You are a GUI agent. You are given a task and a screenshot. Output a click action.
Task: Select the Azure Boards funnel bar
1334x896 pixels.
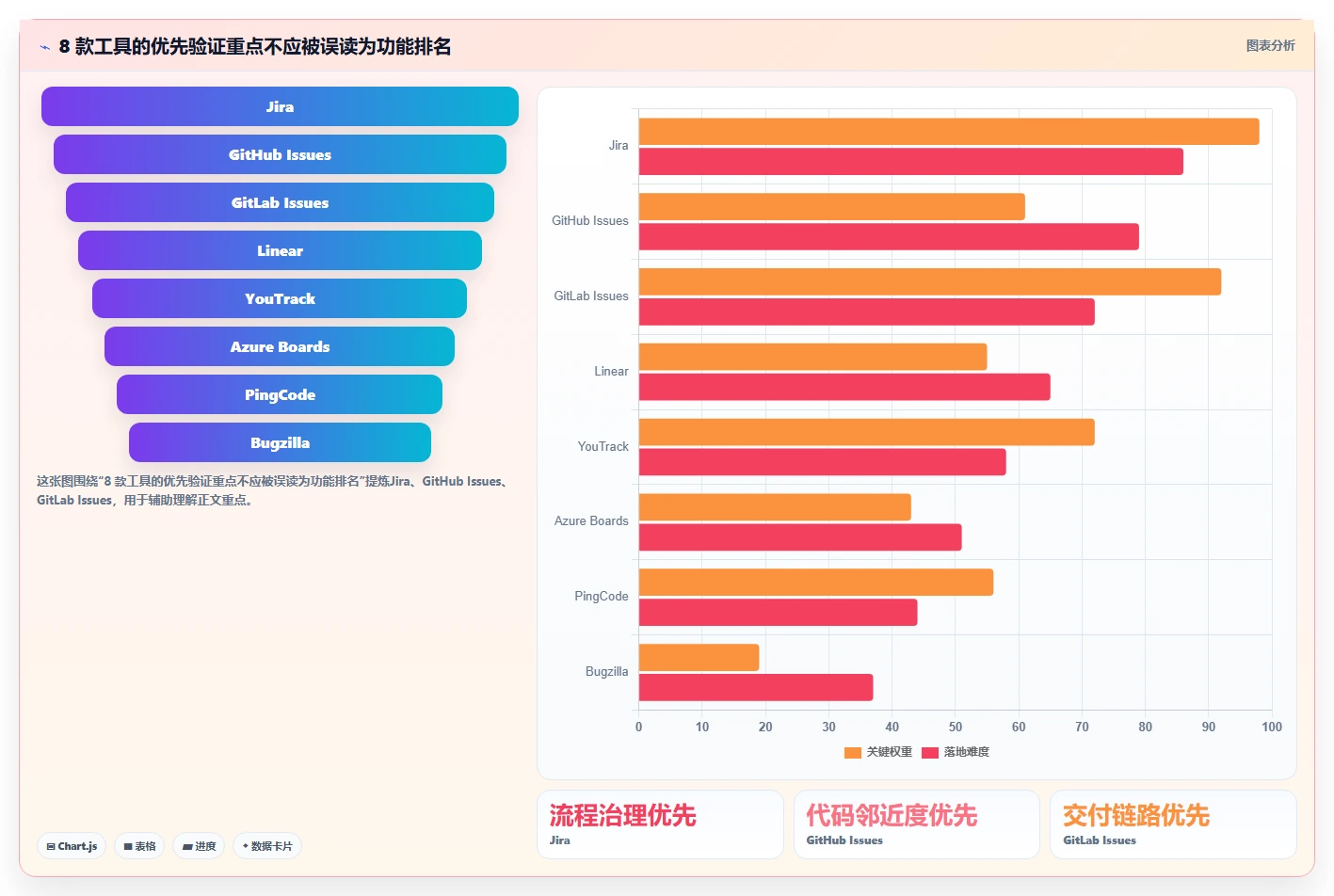pos(280,346)
